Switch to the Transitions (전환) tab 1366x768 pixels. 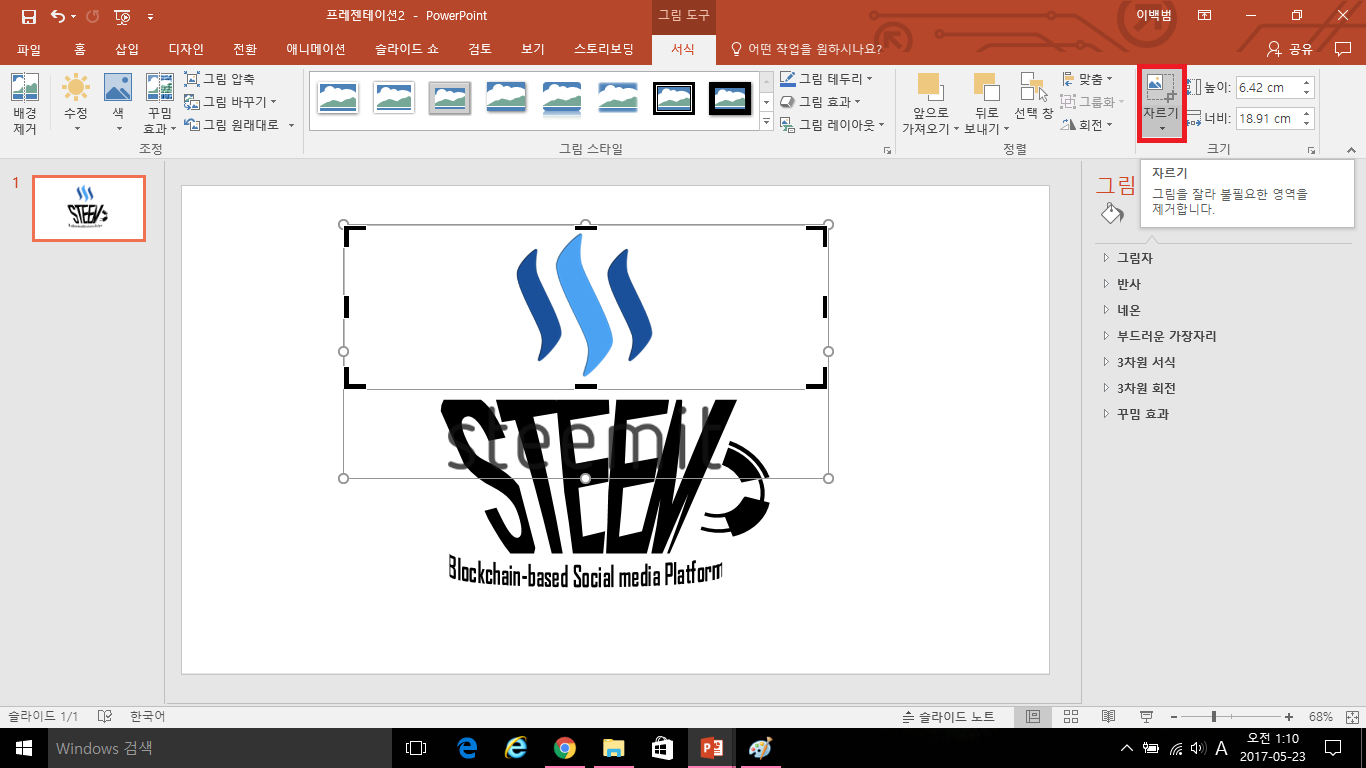click(x=245, y=49)
